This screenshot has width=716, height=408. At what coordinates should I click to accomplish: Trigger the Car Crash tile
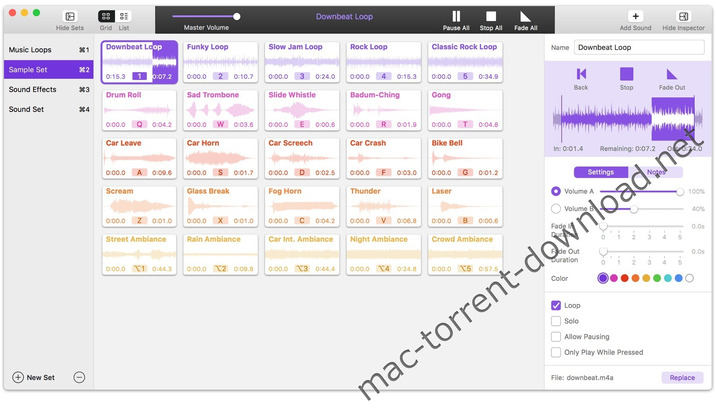point(384,159)
